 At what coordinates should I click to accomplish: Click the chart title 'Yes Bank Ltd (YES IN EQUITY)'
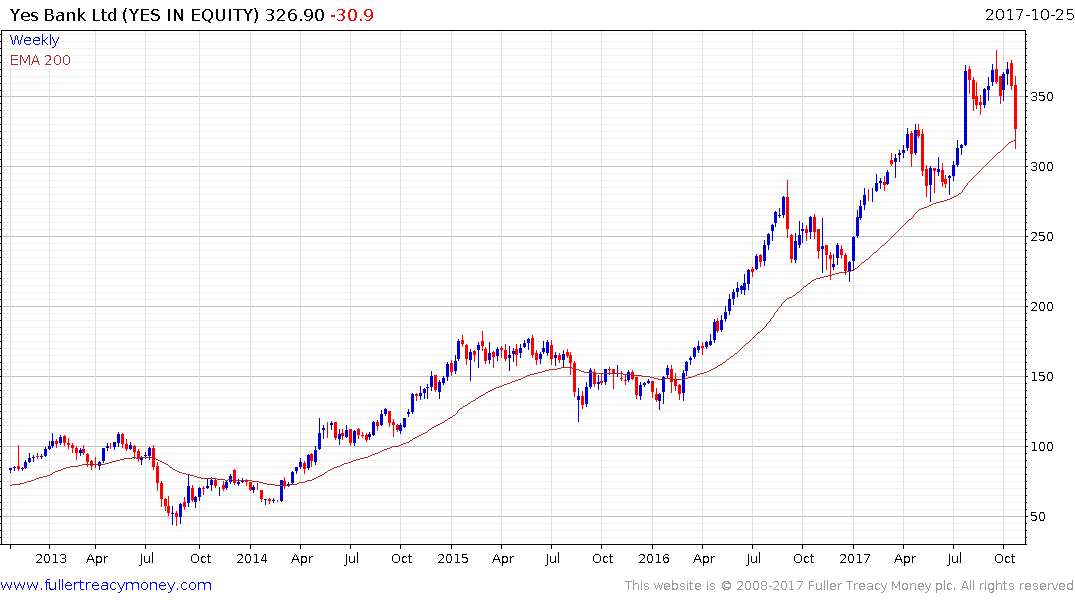(134, 15)
